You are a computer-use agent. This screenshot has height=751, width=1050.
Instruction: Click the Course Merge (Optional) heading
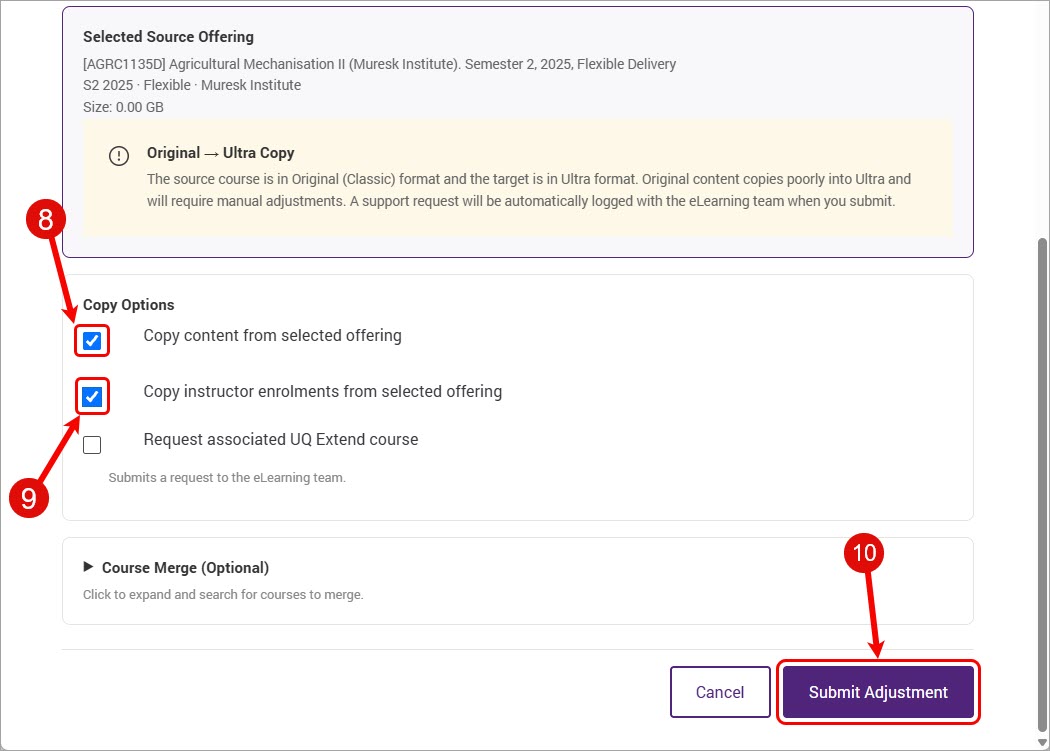pyautogui.click(x=185, y=567)
